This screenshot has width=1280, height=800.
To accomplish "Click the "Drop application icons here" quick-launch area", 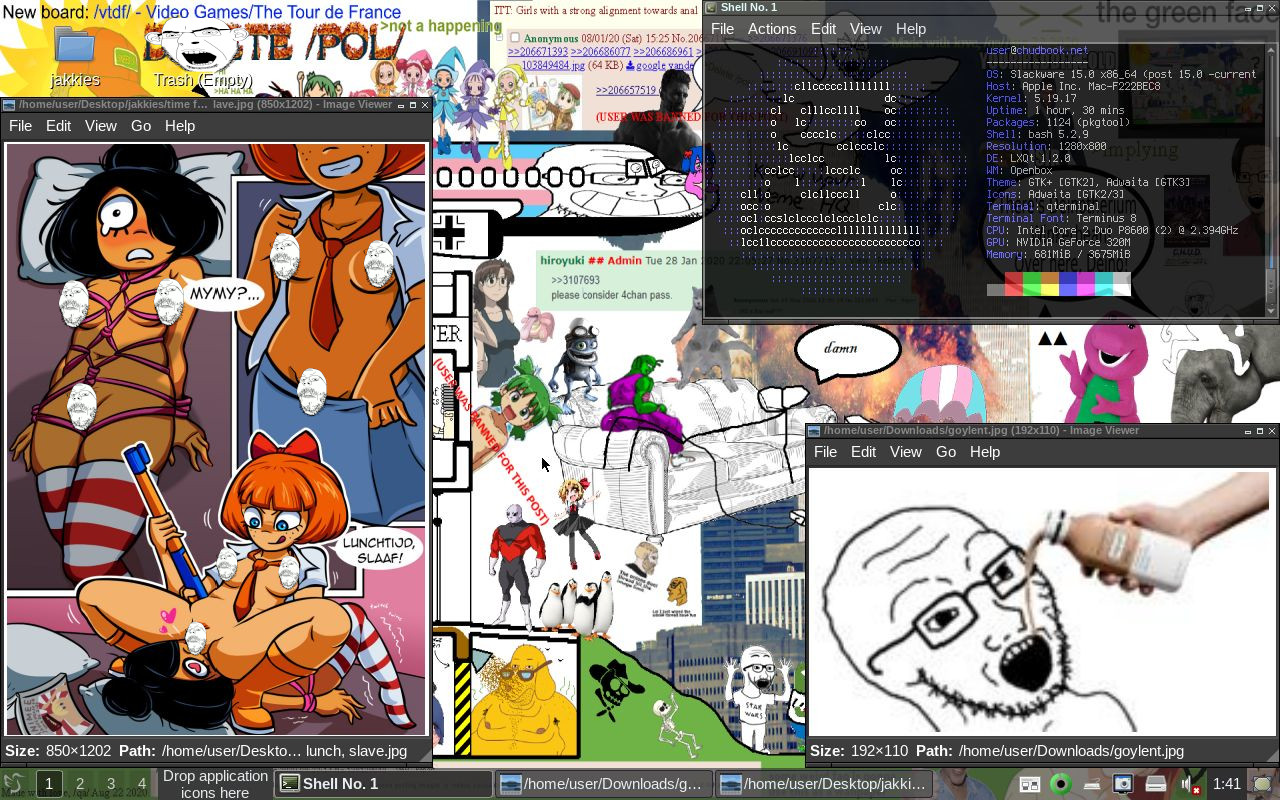I will point(215,784).
